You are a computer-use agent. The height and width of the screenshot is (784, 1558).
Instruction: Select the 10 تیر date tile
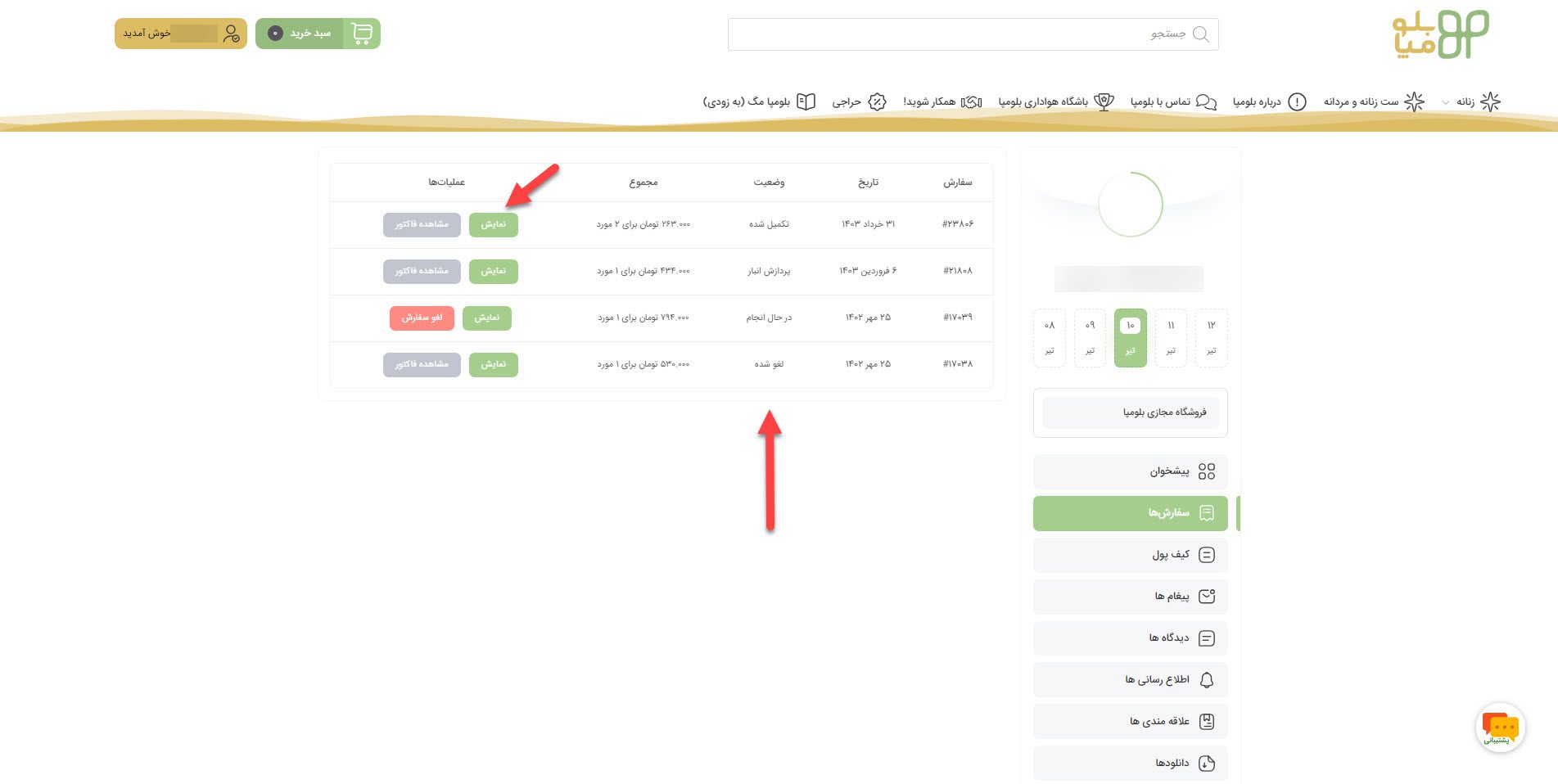point(1130,337)
